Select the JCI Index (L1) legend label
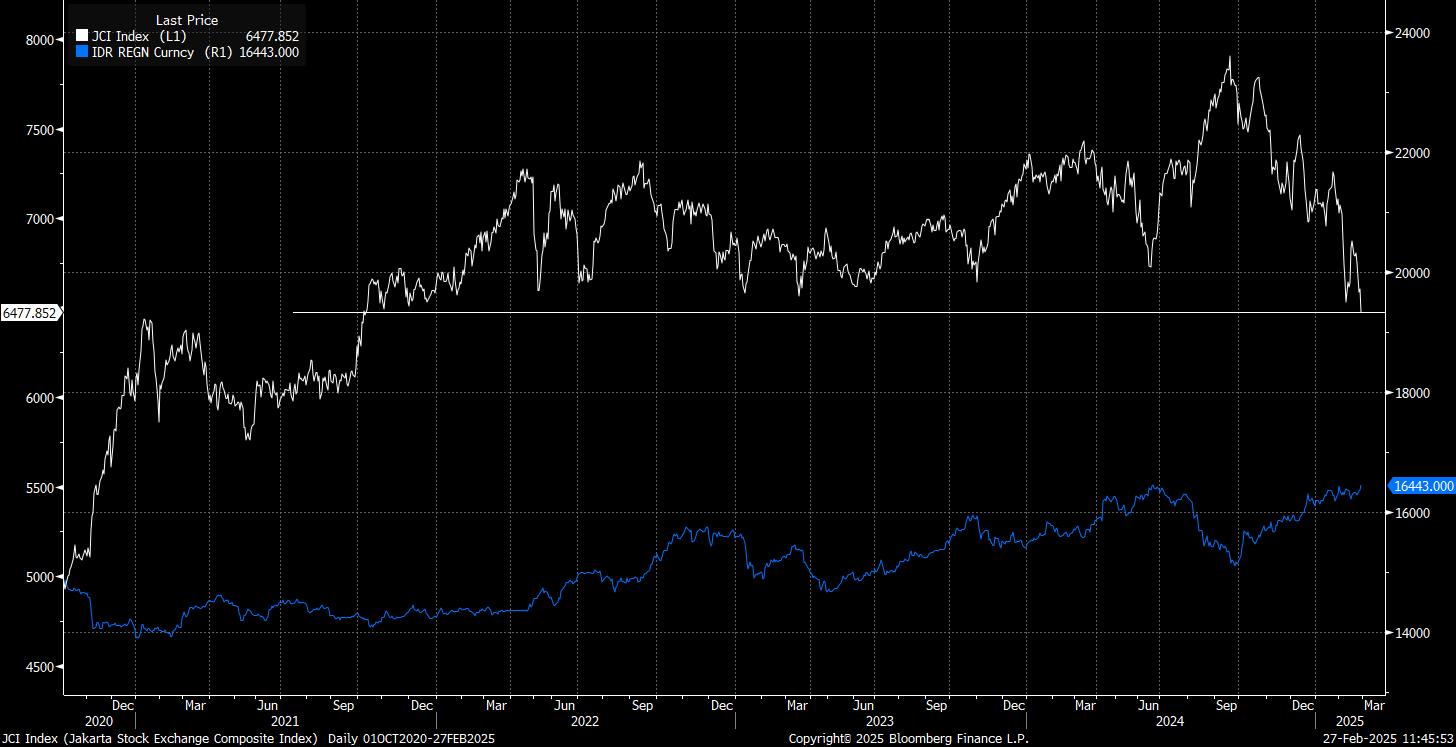Image resolution: width=1456 pixels, height=747 pixels. (x=131, y=37)
